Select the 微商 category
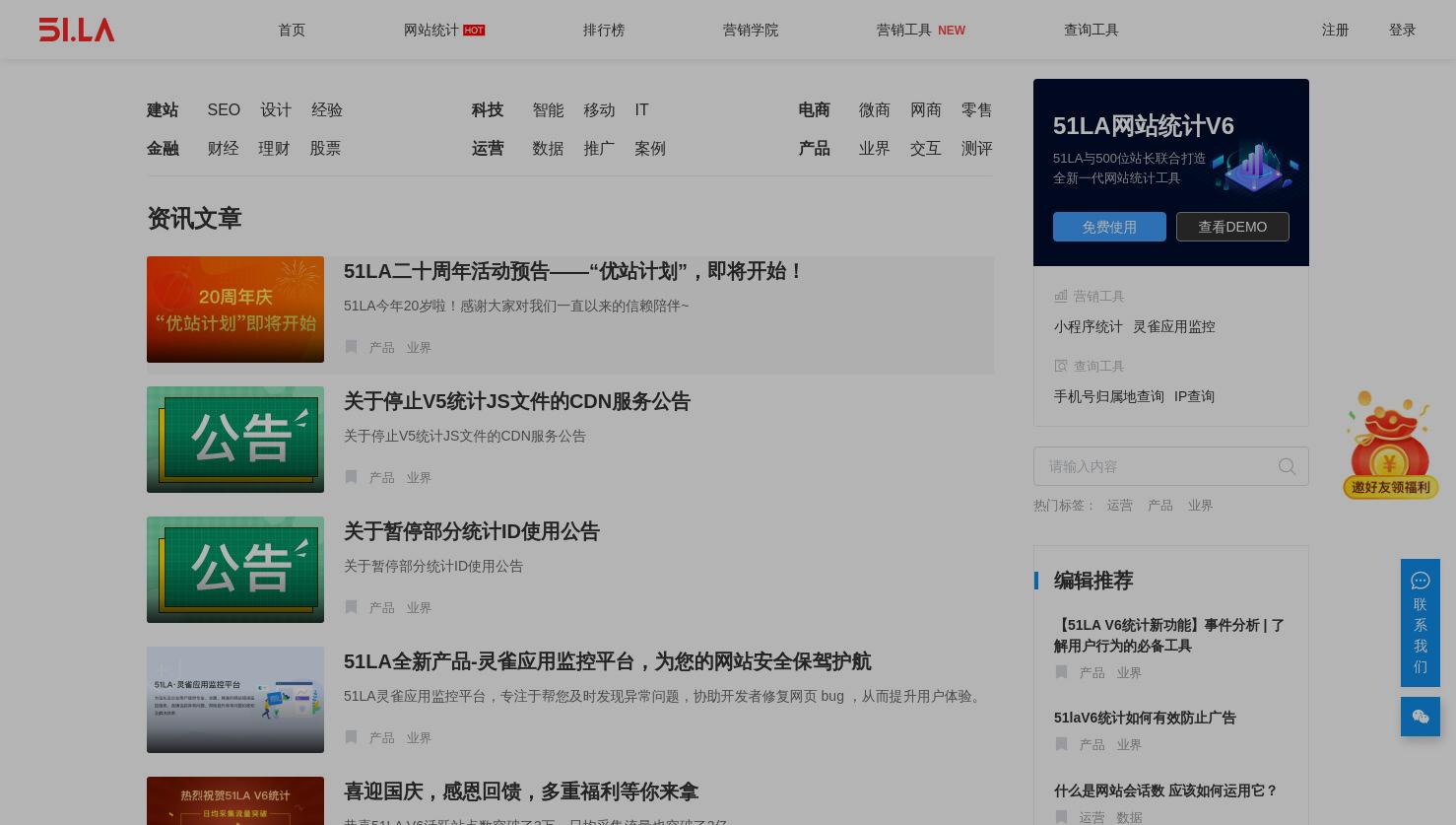This screenshot has height=825, width=1456. 875,109
